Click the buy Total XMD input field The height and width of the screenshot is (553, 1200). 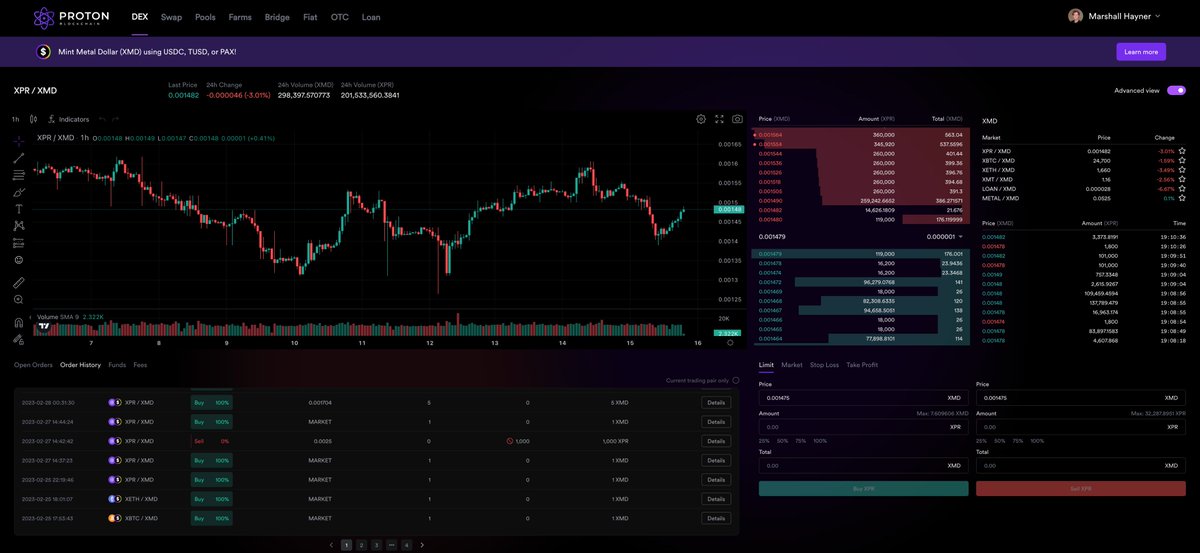pos(863,465)
